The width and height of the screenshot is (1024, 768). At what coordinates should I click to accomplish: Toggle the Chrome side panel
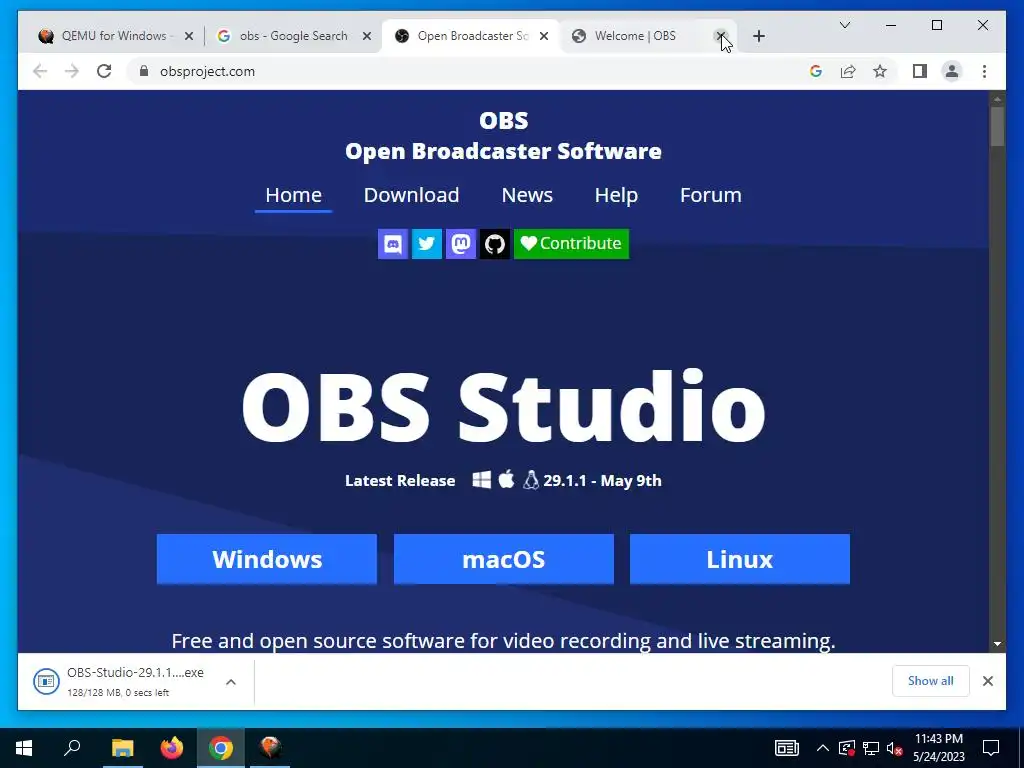(920, 71)
